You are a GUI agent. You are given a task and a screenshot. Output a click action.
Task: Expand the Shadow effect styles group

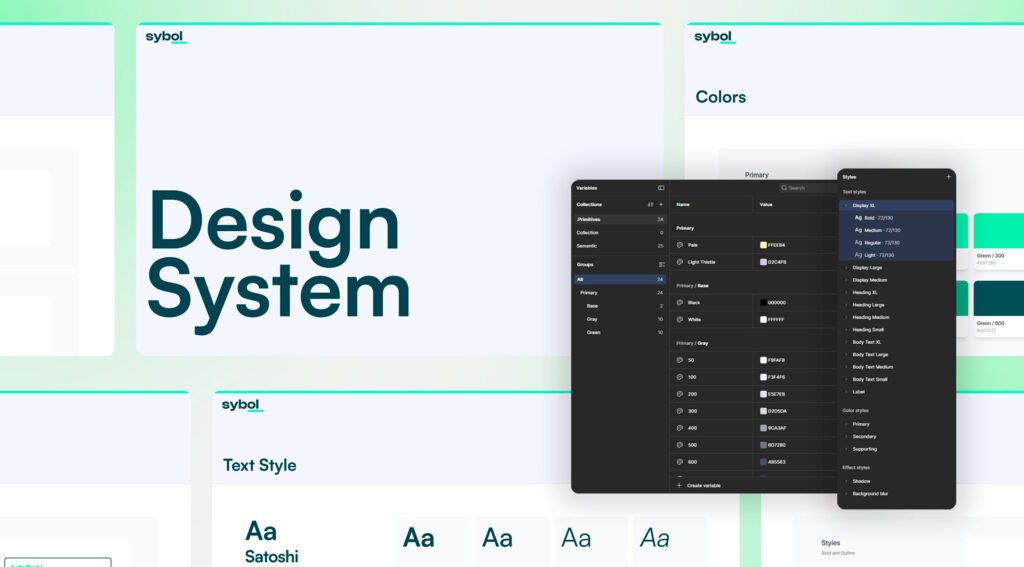pyautogui.click(x=846, y=481)
